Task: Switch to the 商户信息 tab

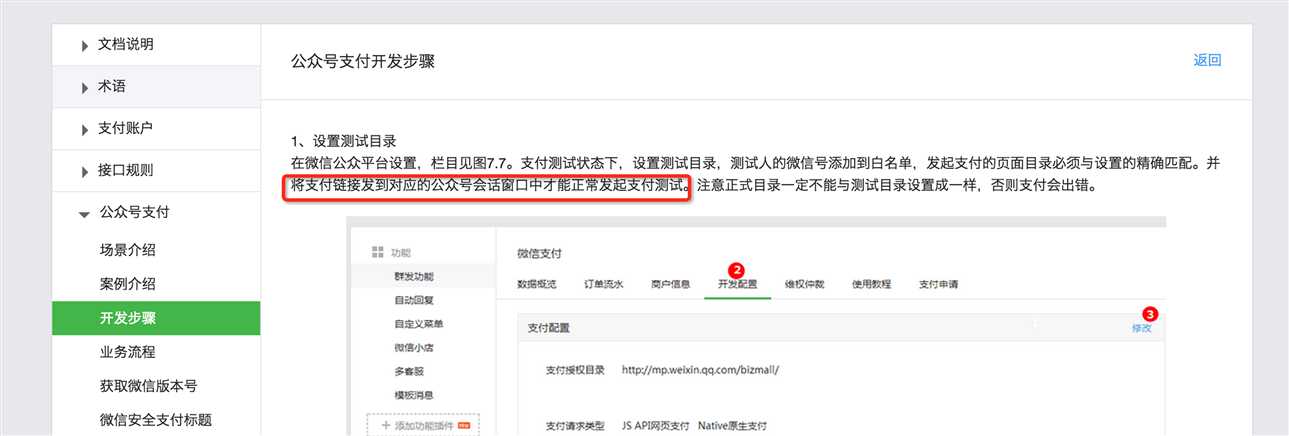Action: (x=671, y=284)
